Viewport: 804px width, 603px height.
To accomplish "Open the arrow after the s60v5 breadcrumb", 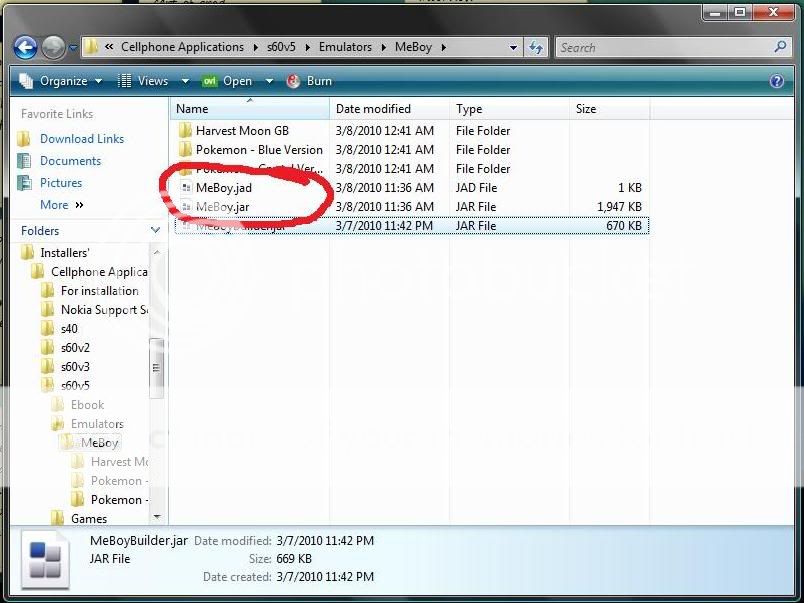I will coord(308,47).
